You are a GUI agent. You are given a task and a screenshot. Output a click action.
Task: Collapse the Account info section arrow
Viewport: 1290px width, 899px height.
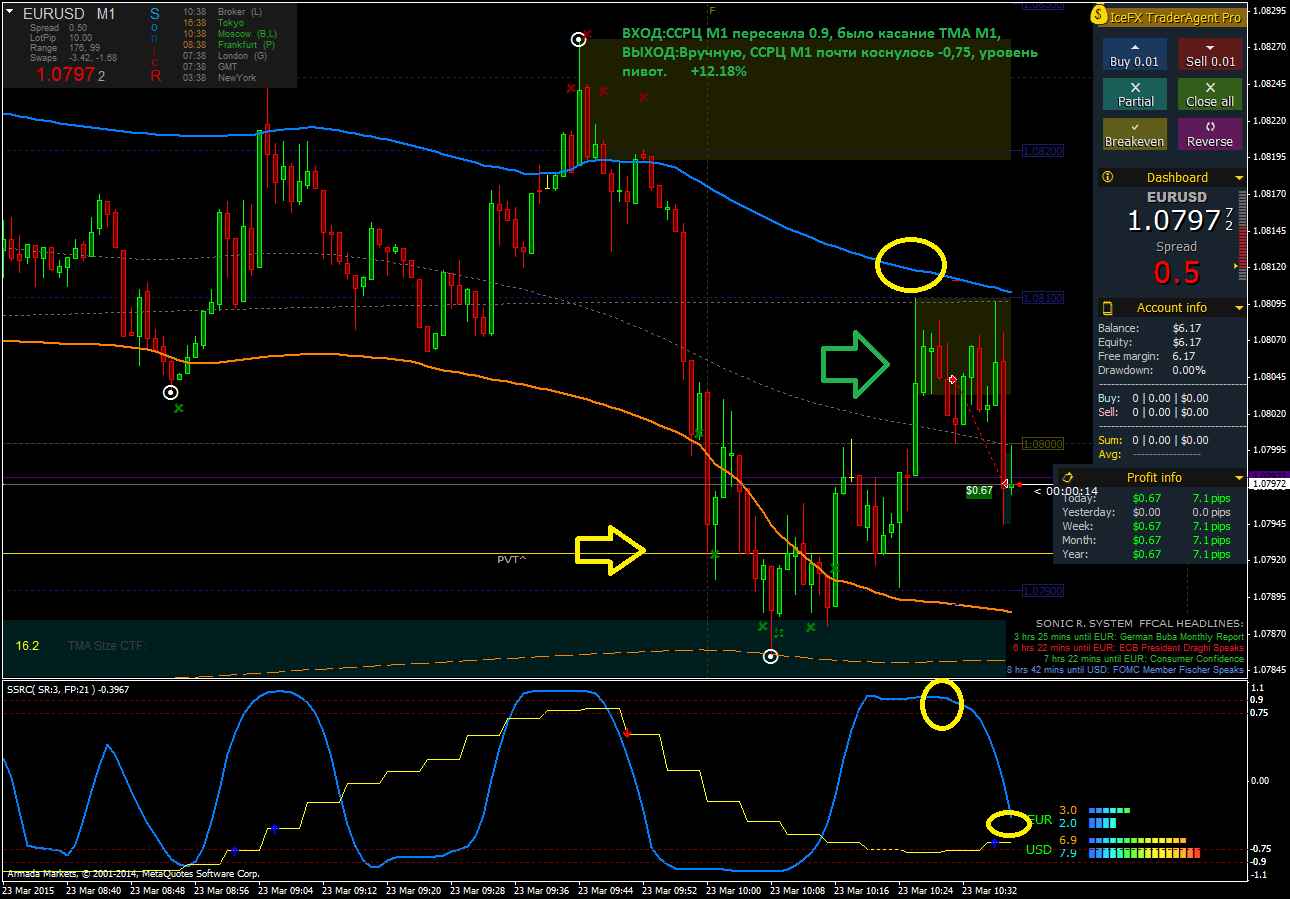(1239, 308)
